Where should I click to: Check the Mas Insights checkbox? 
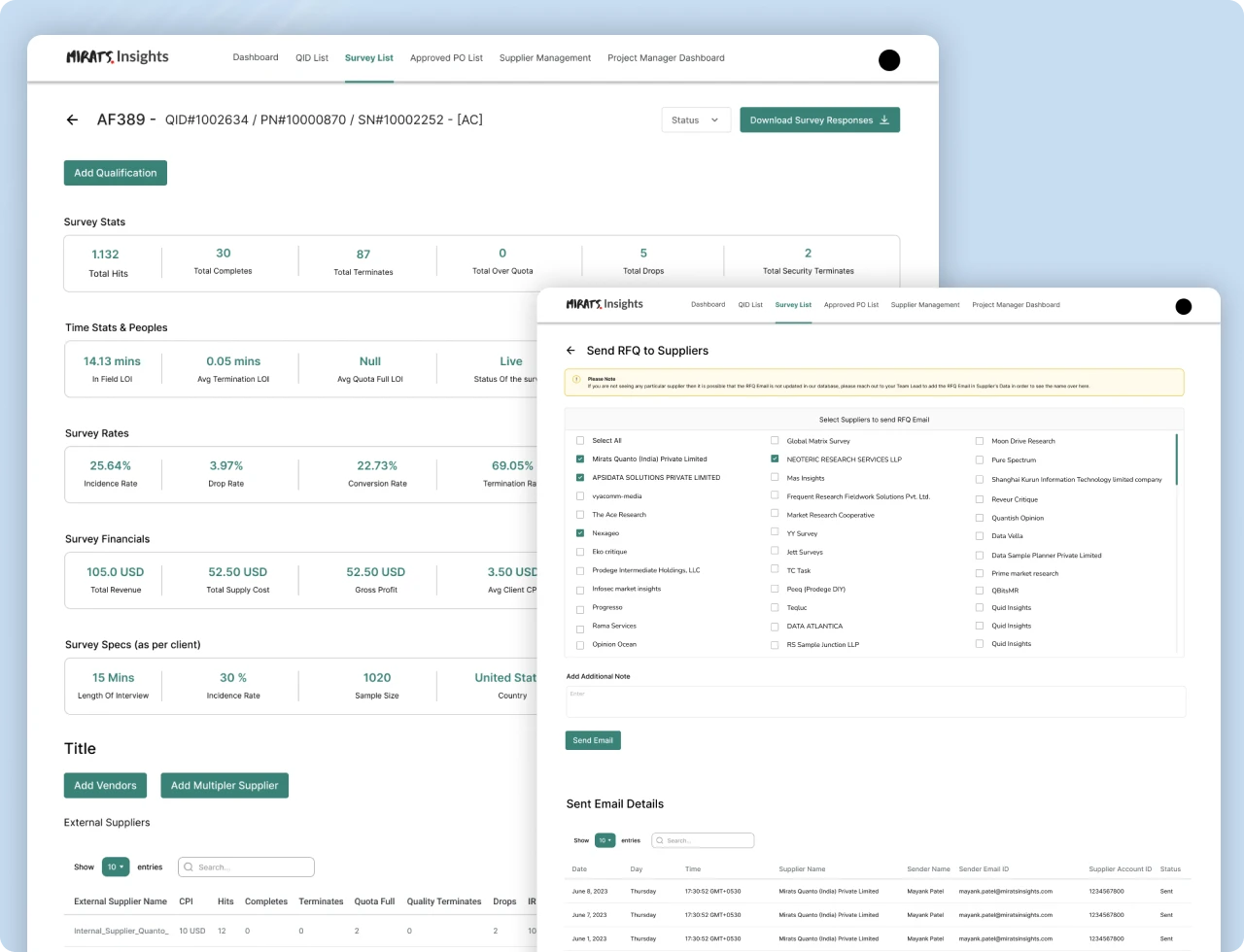775,477
